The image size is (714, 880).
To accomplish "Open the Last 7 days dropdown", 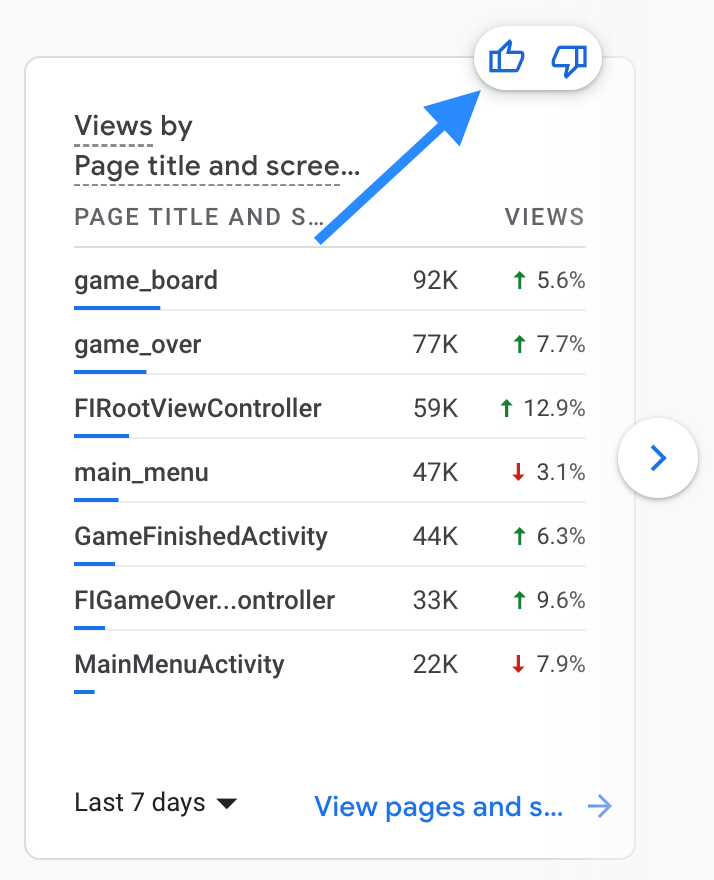I will point(155,803).
